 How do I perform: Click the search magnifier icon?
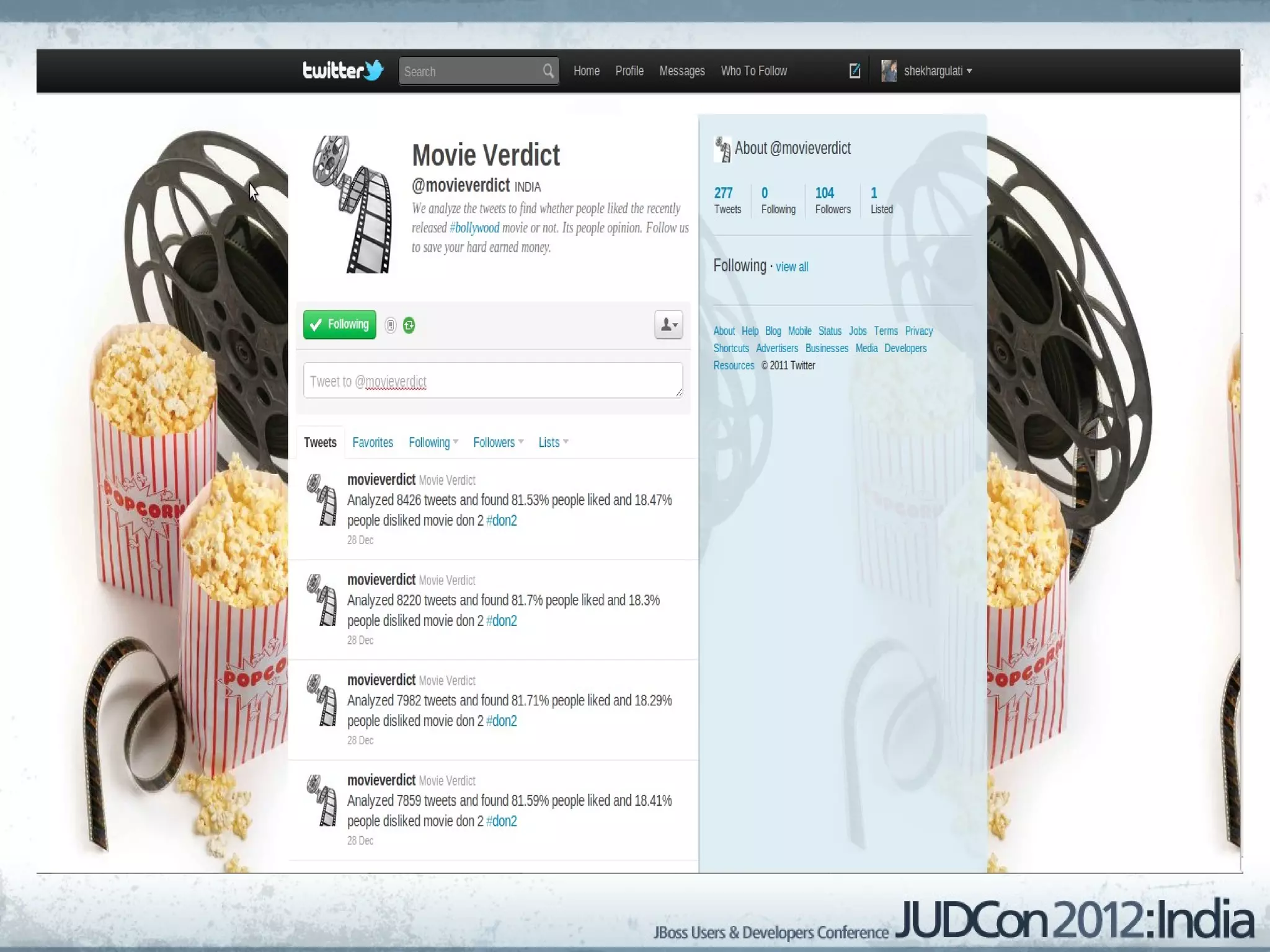[548, 71]
